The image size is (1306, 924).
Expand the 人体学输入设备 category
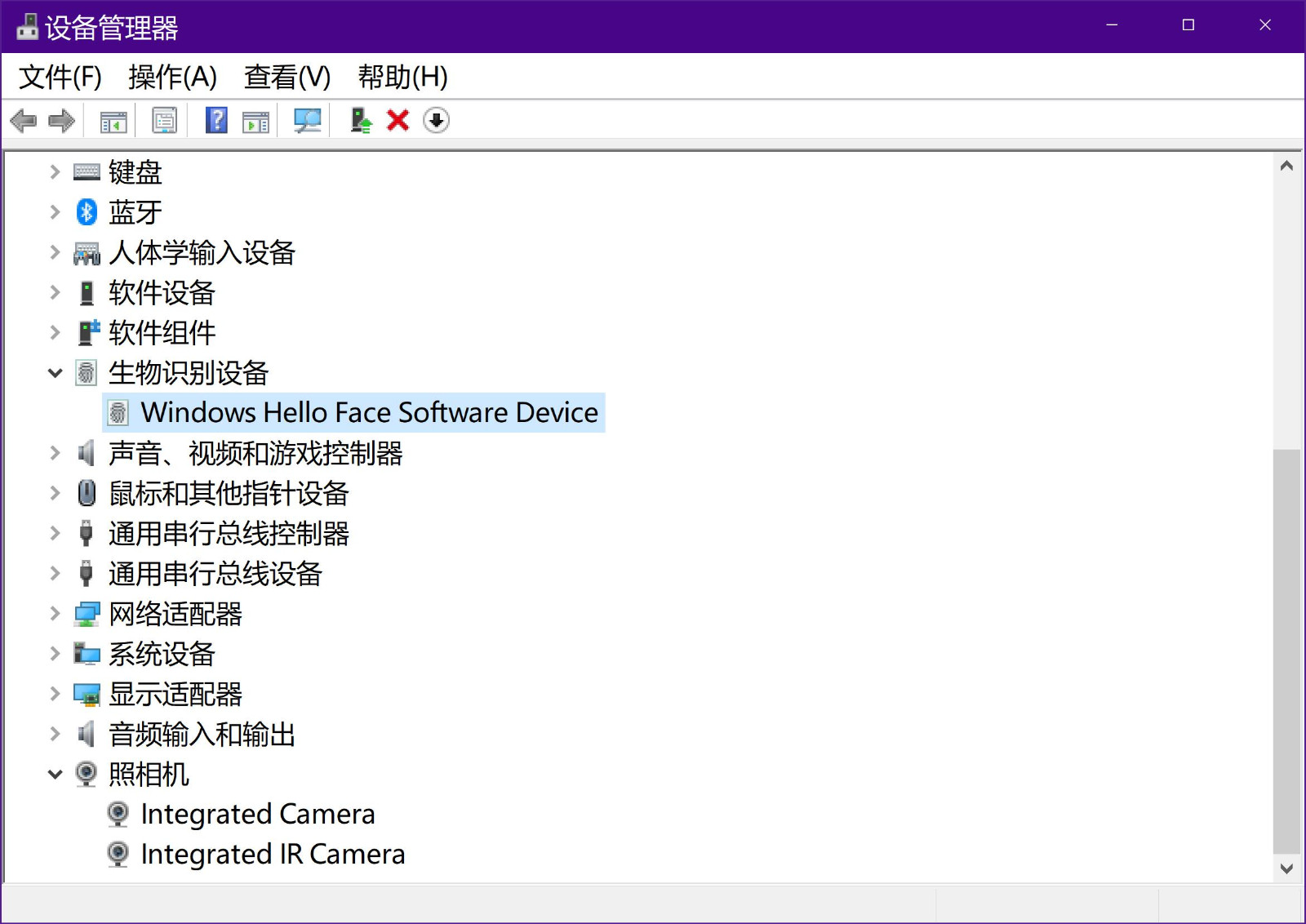pyautogui.click(x=55, y=252)
